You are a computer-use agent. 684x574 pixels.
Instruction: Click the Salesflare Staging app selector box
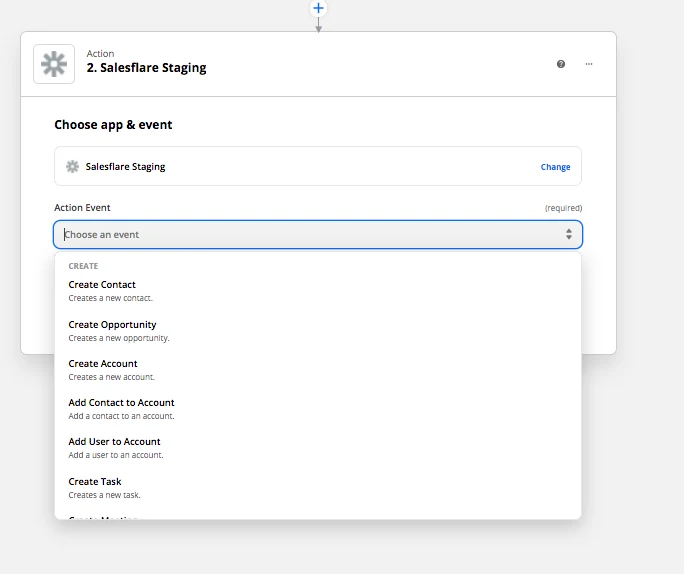click(x=318, y=166)
